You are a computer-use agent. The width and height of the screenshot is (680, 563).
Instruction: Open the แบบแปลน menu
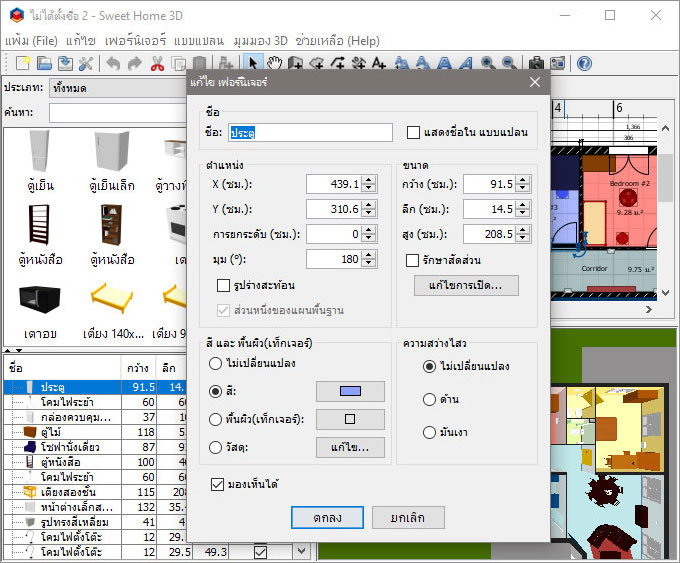[x=199, y=41]
